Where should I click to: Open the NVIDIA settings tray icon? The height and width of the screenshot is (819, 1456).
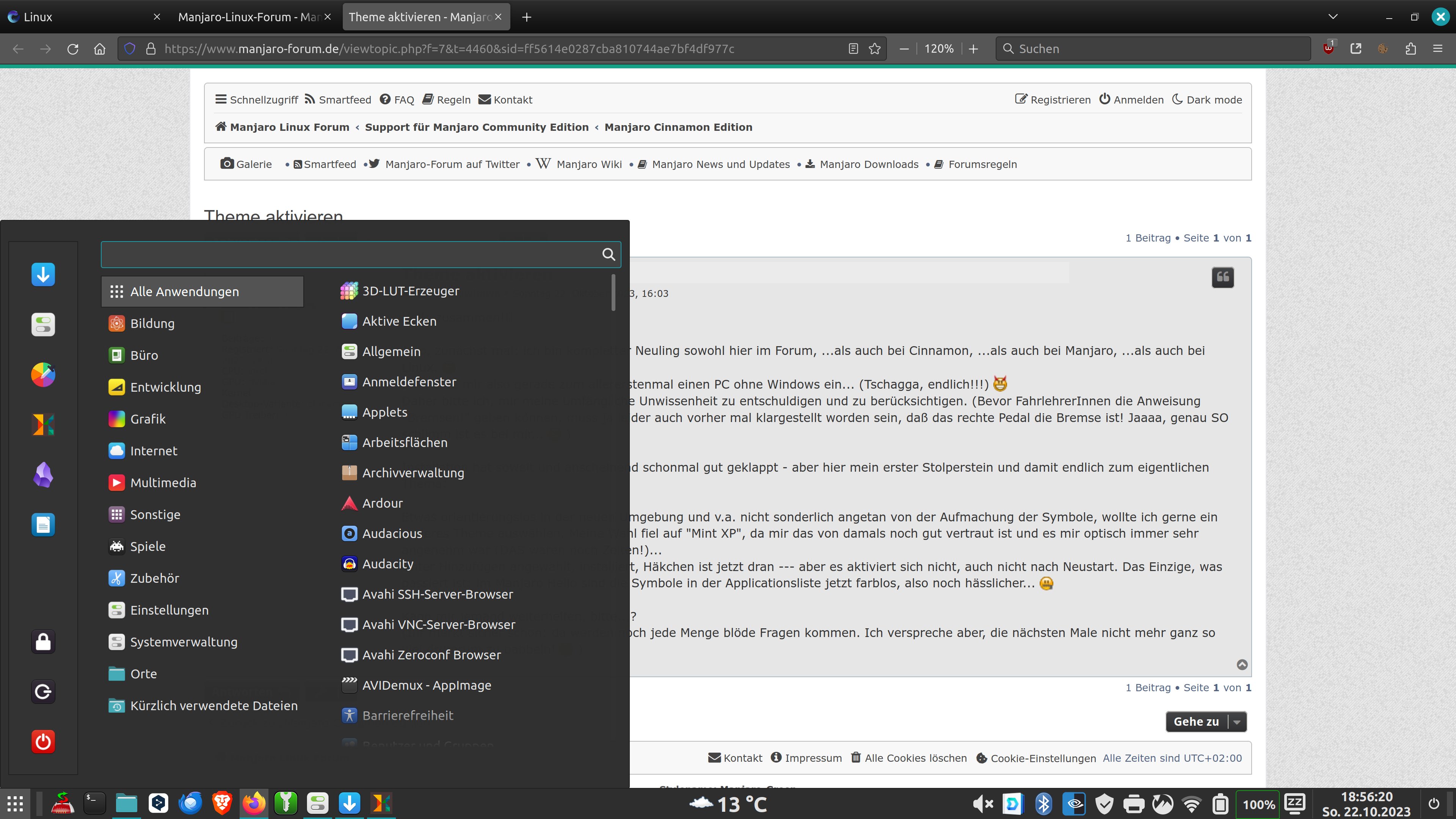[x=1074, y=804]
